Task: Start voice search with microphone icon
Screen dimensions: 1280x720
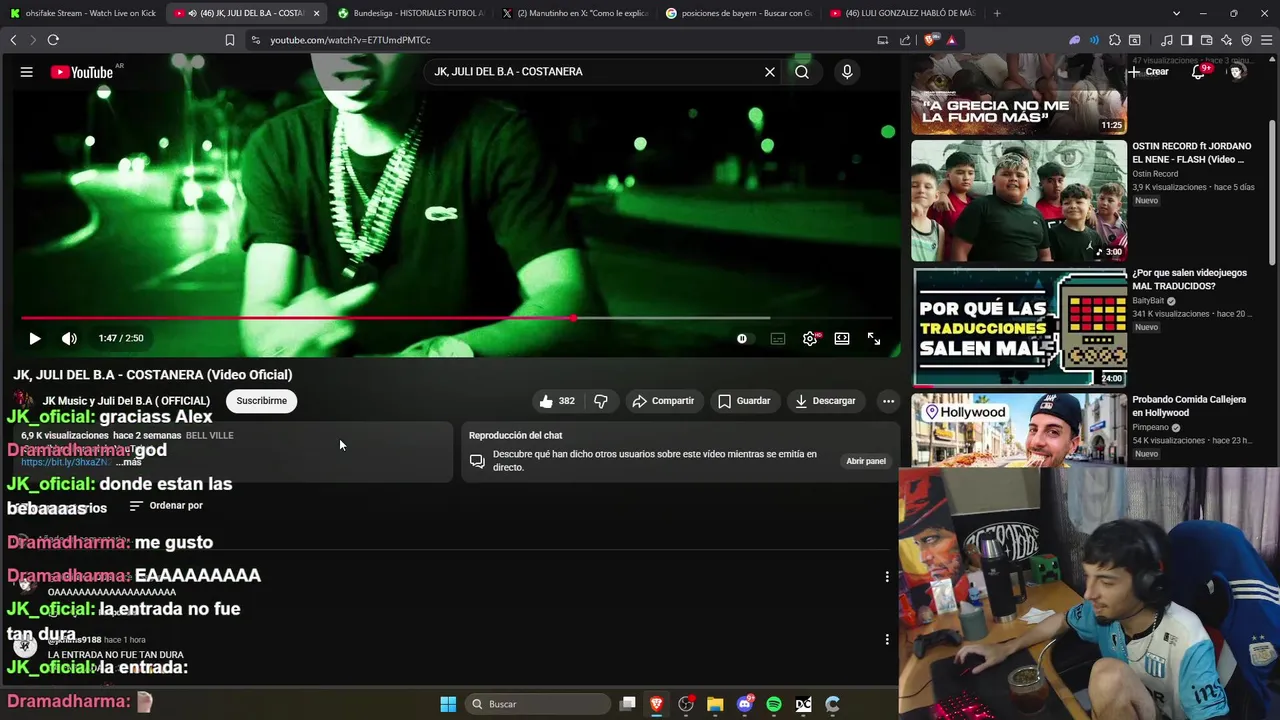Action: click(847, 72)
